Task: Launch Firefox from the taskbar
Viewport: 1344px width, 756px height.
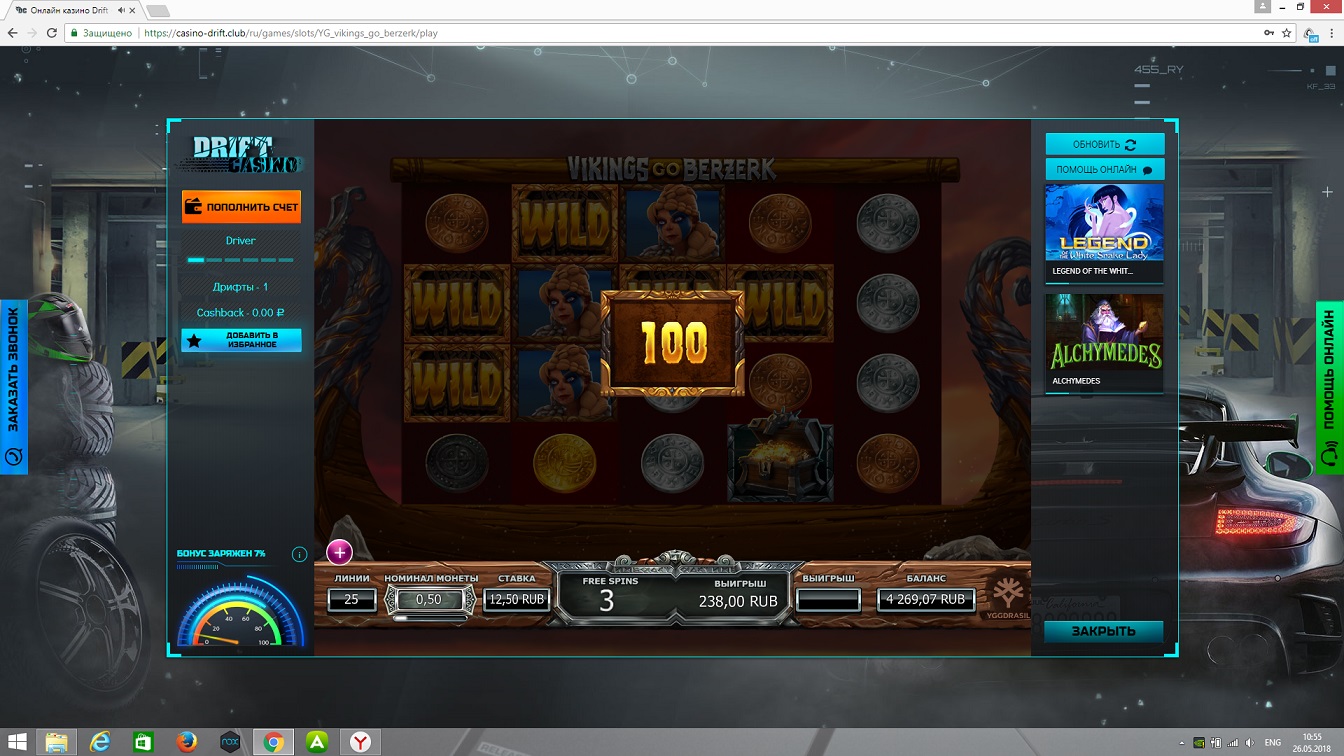Action: pyautogui.click(x=186, y=742)
